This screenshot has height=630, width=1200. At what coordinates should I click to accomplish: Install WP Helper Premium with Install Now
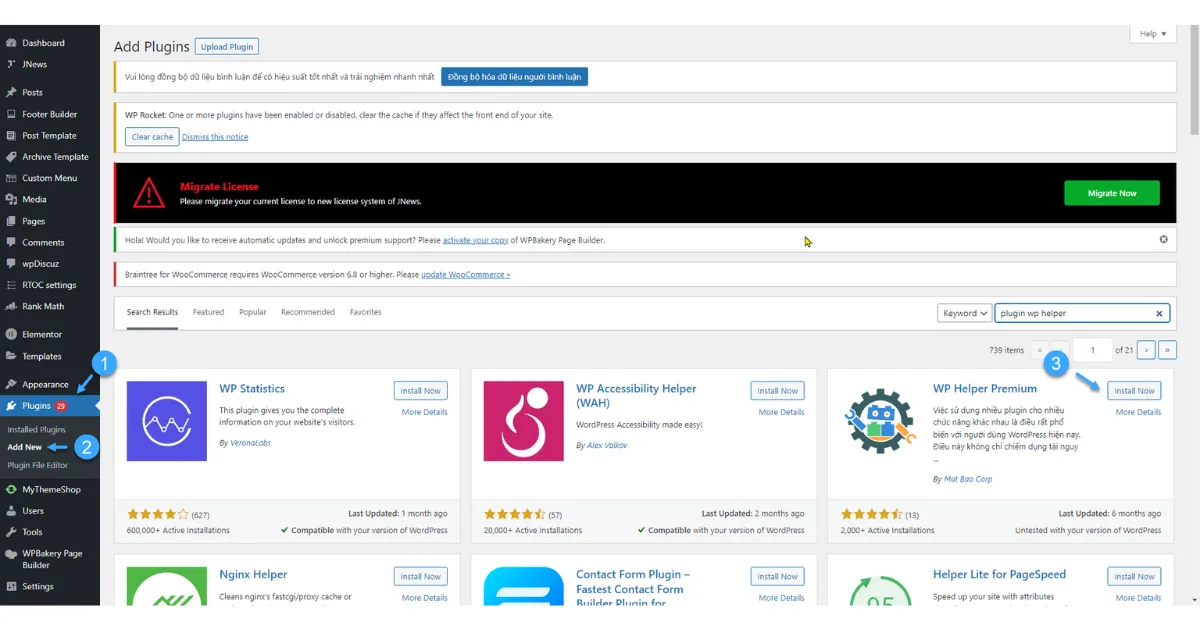(x=1135, y=391)
